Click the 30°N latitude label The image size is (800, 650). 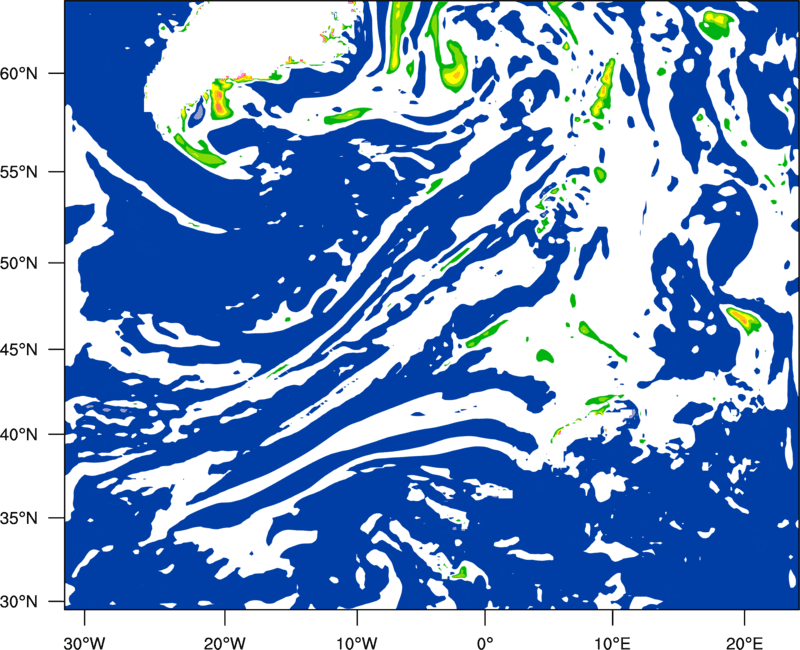[x=19, y=602]
